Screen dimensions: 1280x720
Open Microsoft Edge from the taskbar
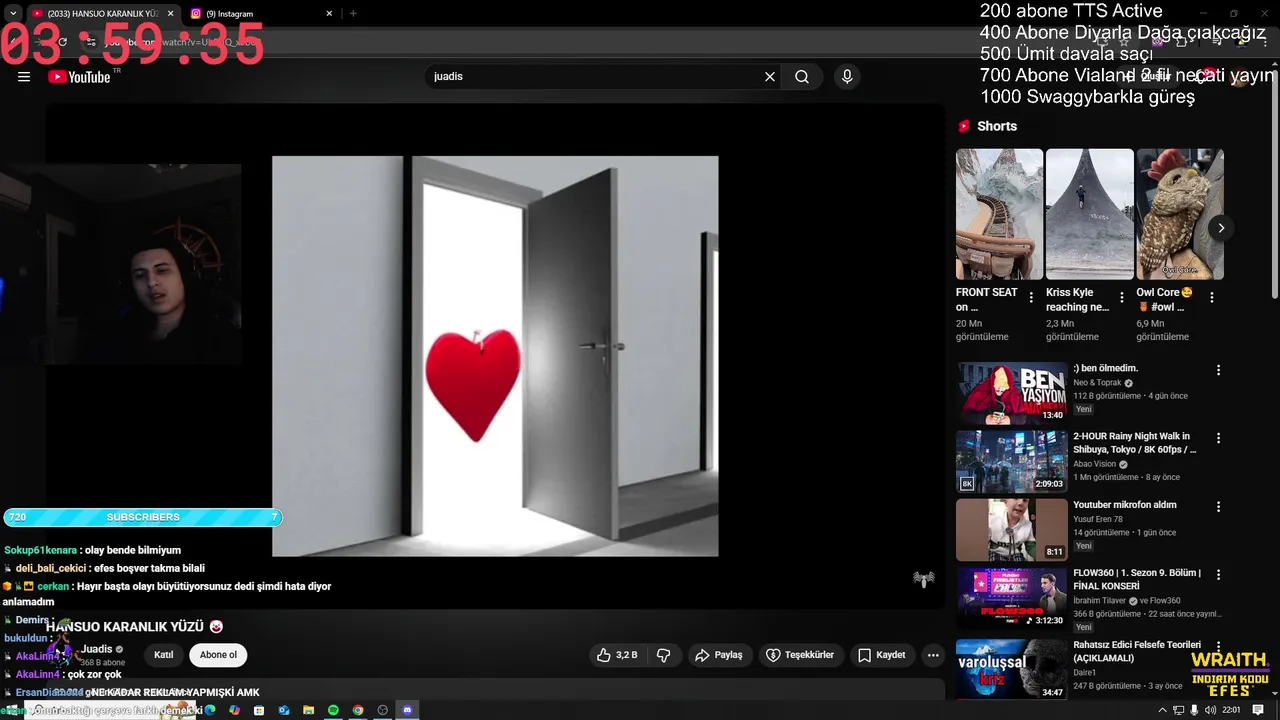tap(210, 710)
